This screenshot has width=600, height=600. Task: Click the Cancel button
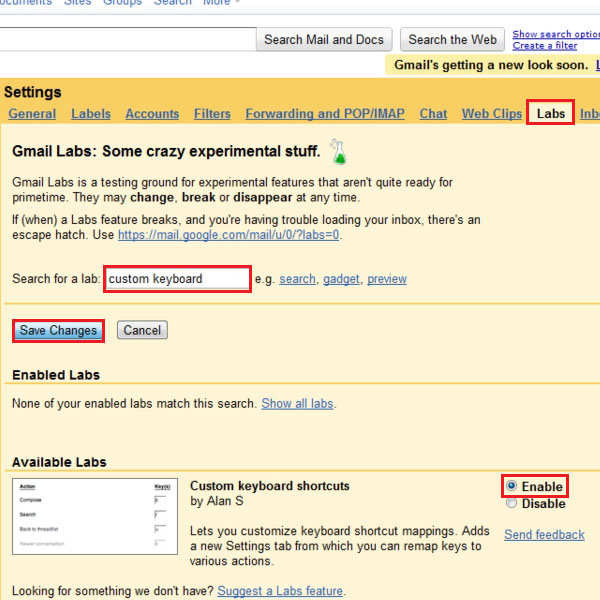pyautogui.click(x=142, y=330)
